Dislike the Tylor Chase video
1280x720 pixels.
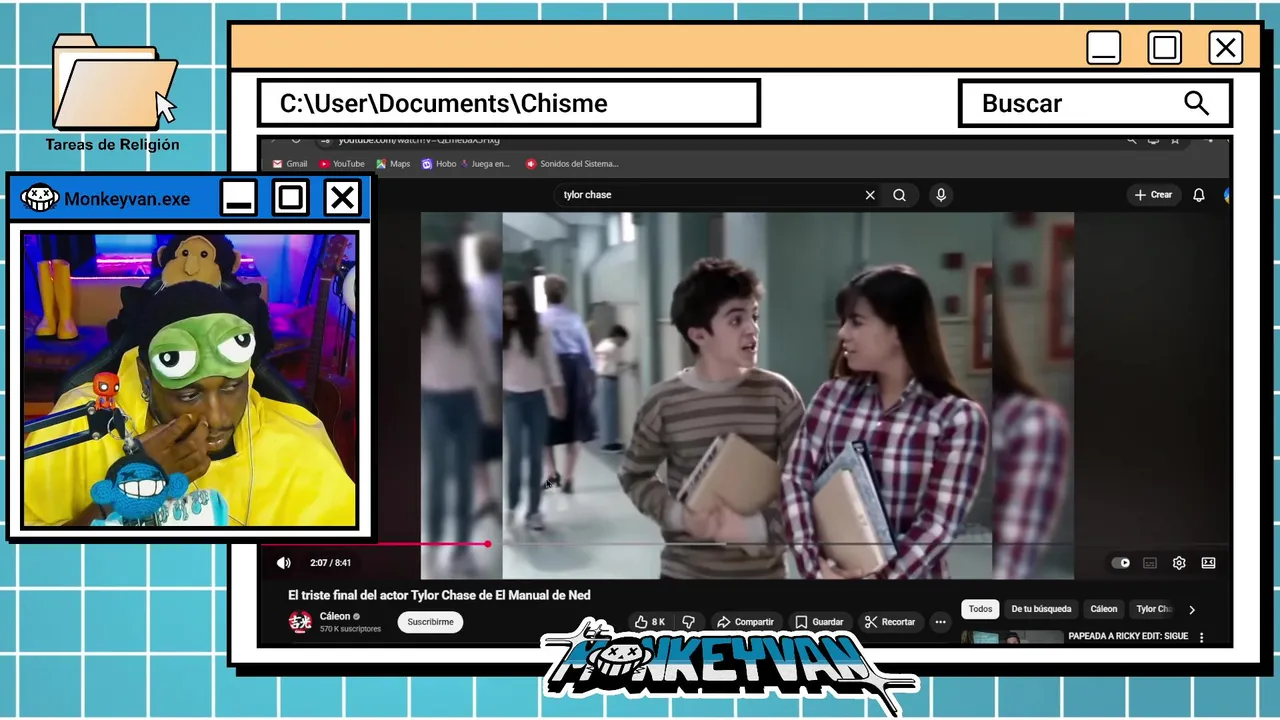click(688, 622)
